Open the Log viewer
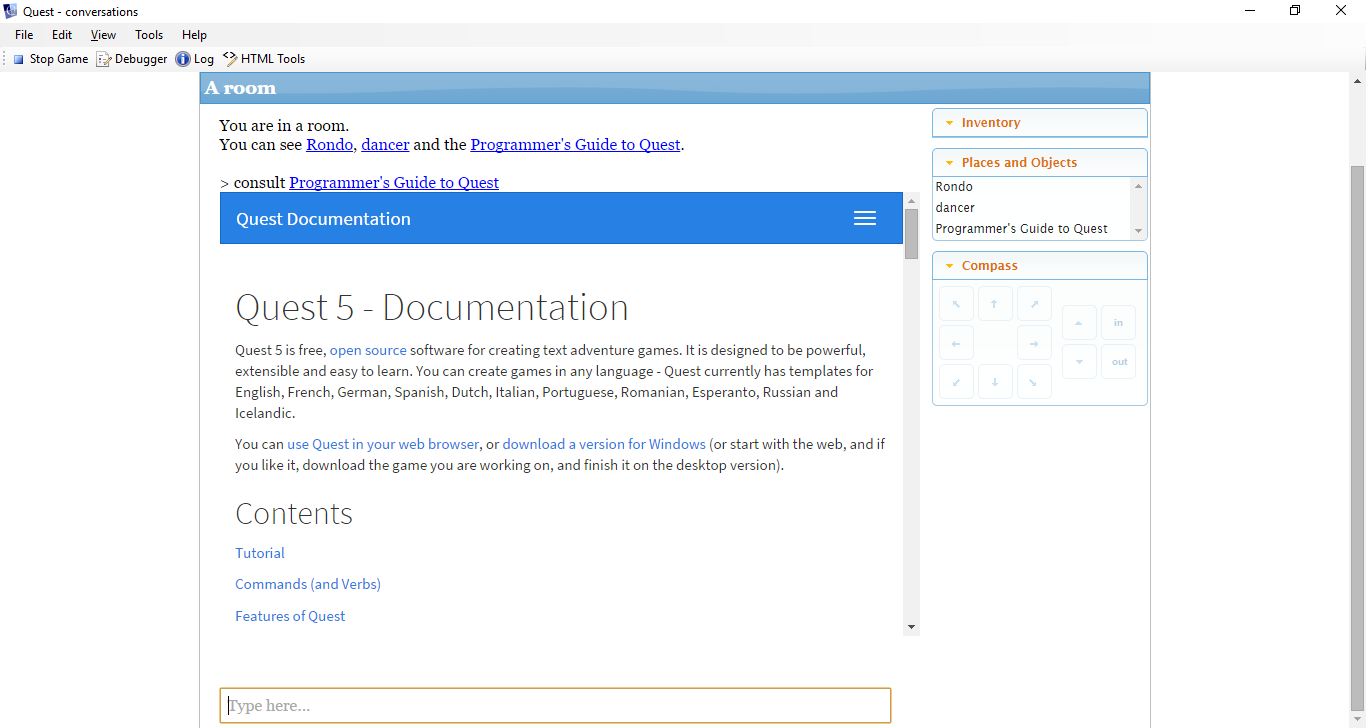The width and height of the screenshot is (1366, 728). (x=195, y=59)
